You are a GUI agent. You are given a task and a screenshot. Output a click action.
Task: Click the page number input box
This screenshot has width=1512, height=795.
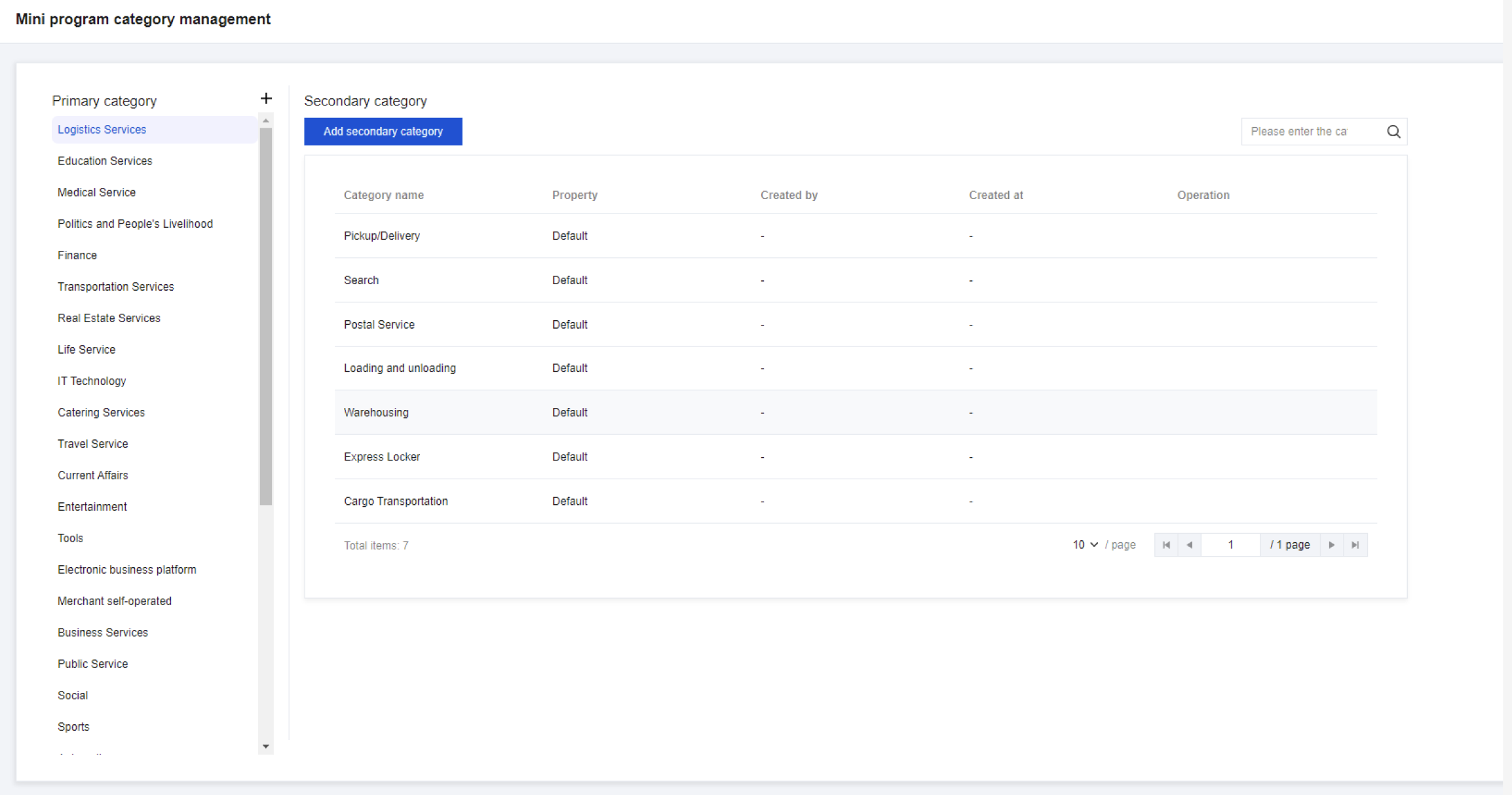(1230, 545)
